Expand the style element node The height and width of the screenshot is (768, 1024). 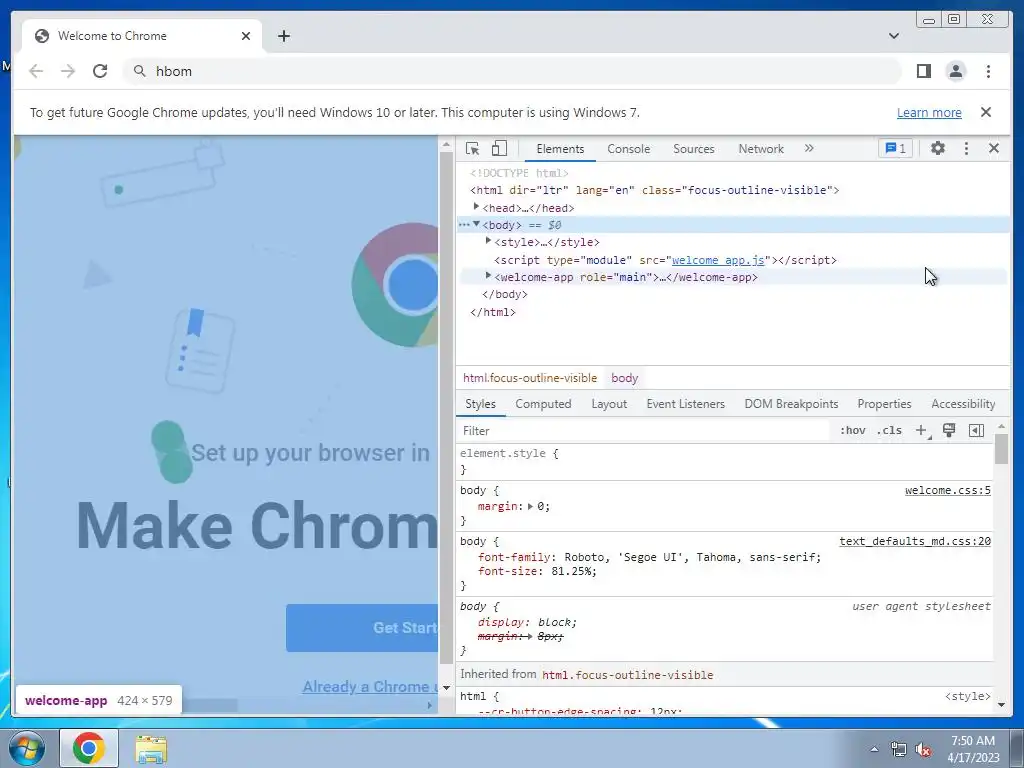click(x=488, y=242)
